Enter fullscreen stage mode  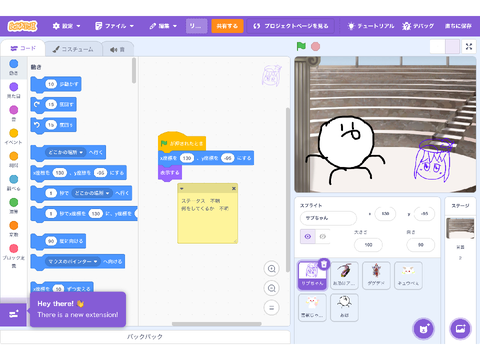469,47
